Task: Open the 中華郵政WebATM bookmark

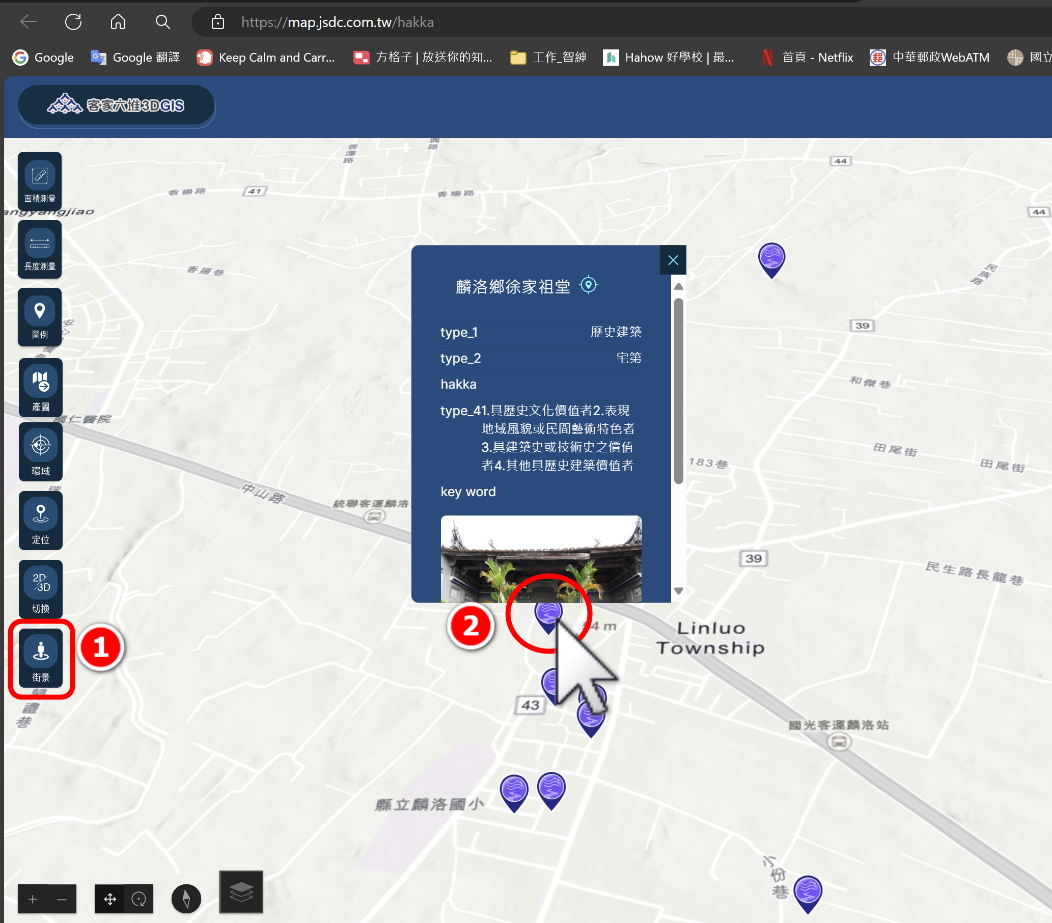Action: click(930, 58)
